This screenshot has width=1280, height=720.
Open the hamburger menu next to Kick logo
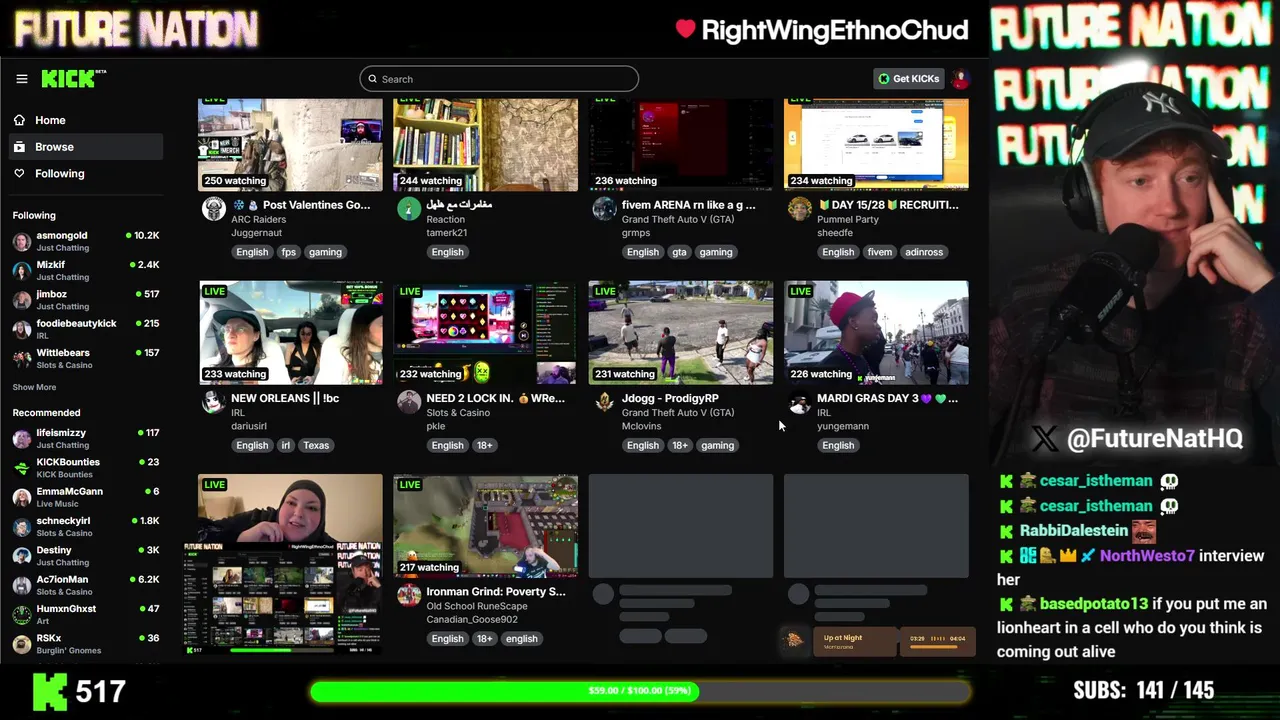pyautogui.click(x=21, y=79)
